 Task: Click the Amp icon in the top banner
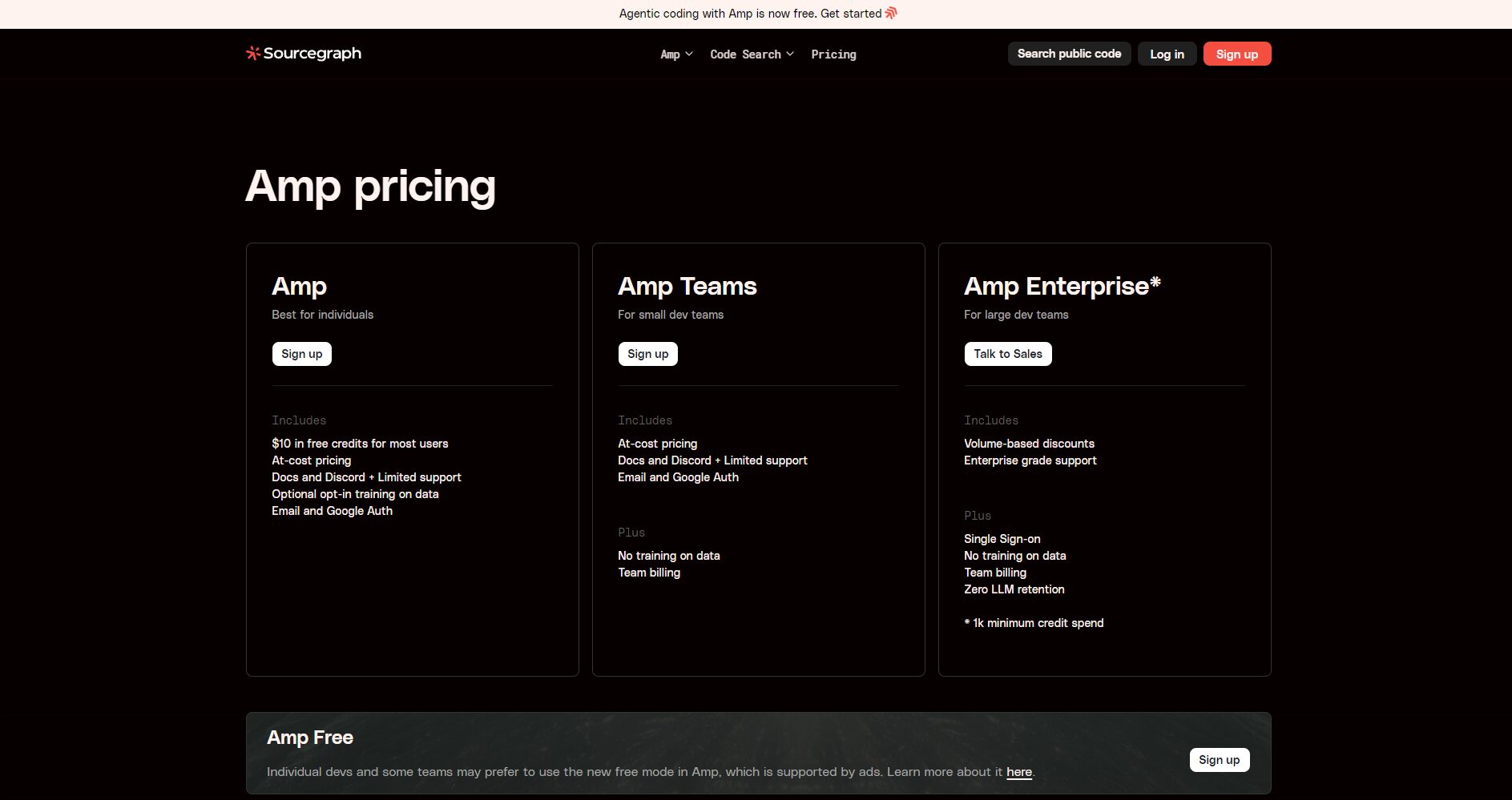point(891,13)
